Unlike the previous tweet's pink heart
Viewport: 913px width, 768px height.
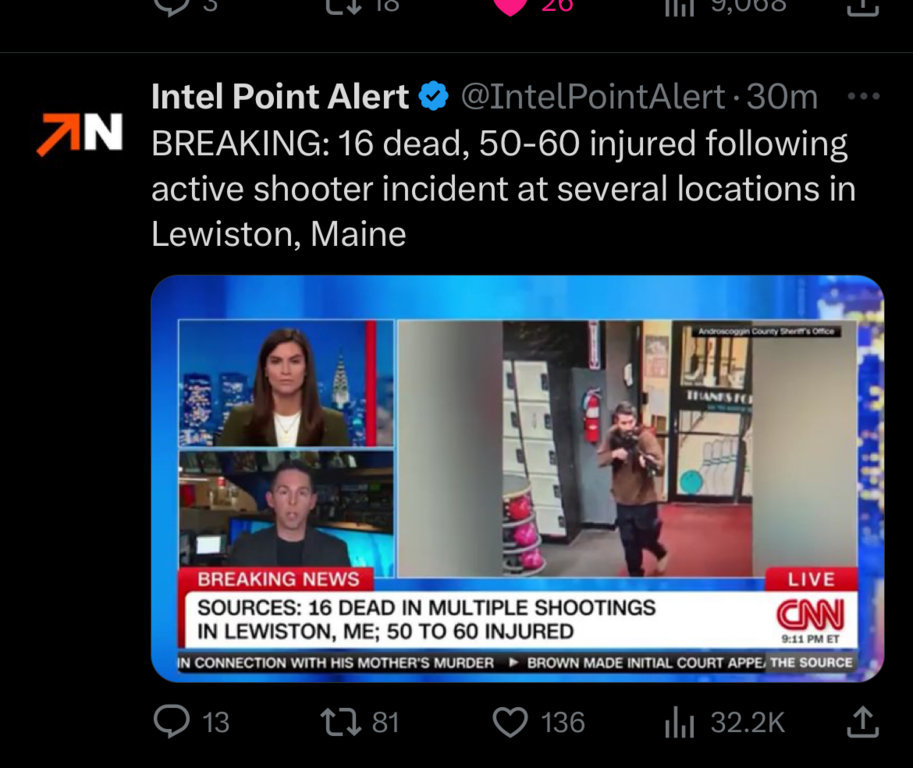coord(510,6)
